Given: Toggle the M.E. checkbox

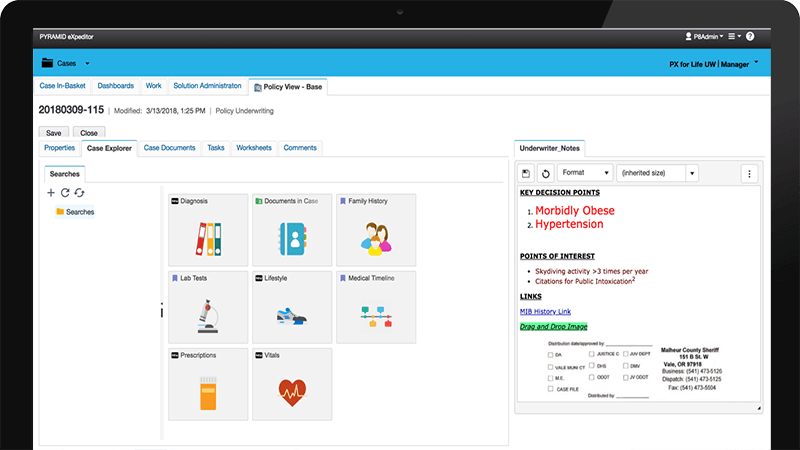Looking at the screenshot, I should (550, 378).
